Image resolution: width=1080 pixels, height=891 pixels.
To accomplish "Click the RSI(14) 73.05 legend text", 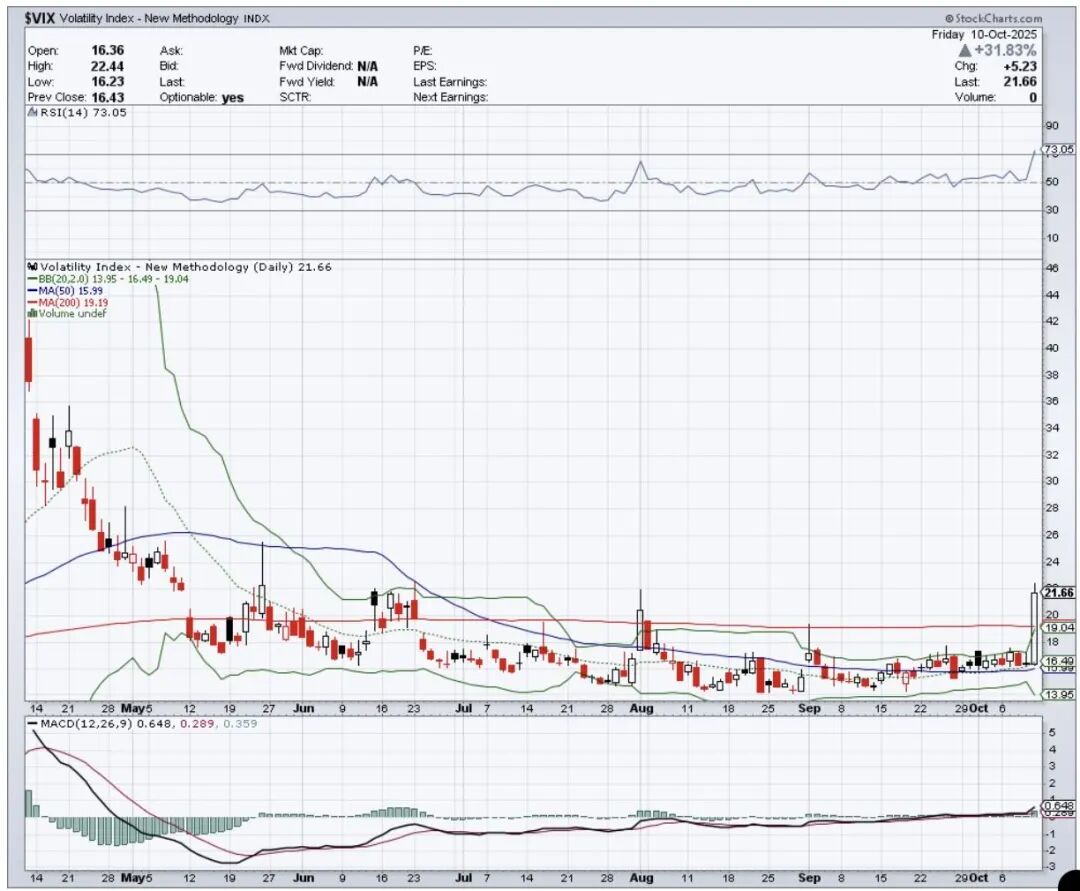I will pos(83,112).
